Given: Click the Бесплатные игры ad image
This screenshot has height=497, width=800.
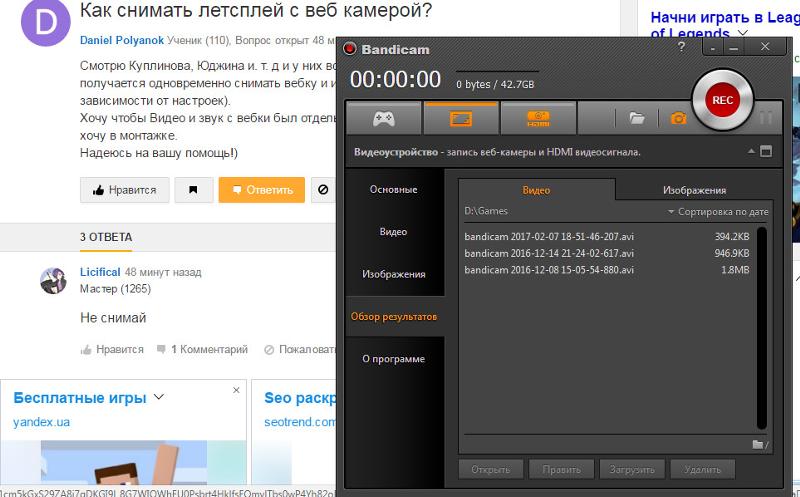Looking at the screenshot, I should click(x=124, y=462).
